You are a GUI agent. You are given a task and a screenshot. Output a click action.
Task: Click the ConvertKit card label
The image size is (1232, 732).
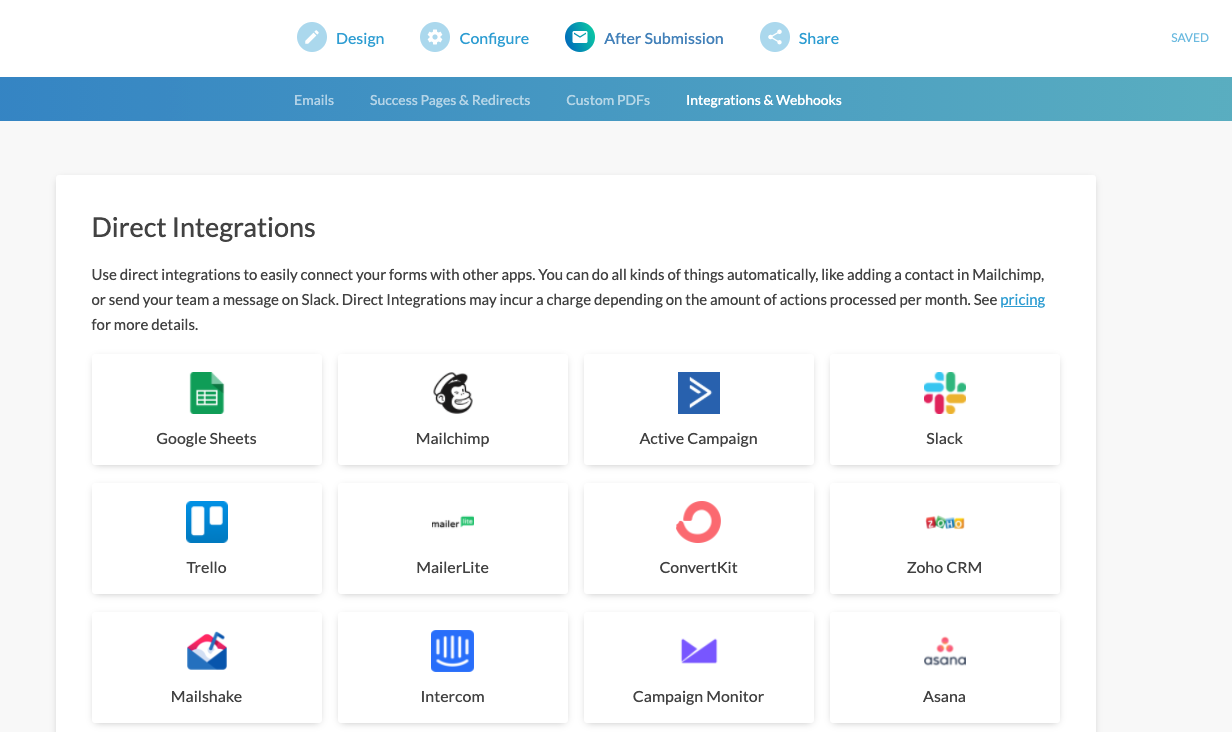(x=699, y=567)
